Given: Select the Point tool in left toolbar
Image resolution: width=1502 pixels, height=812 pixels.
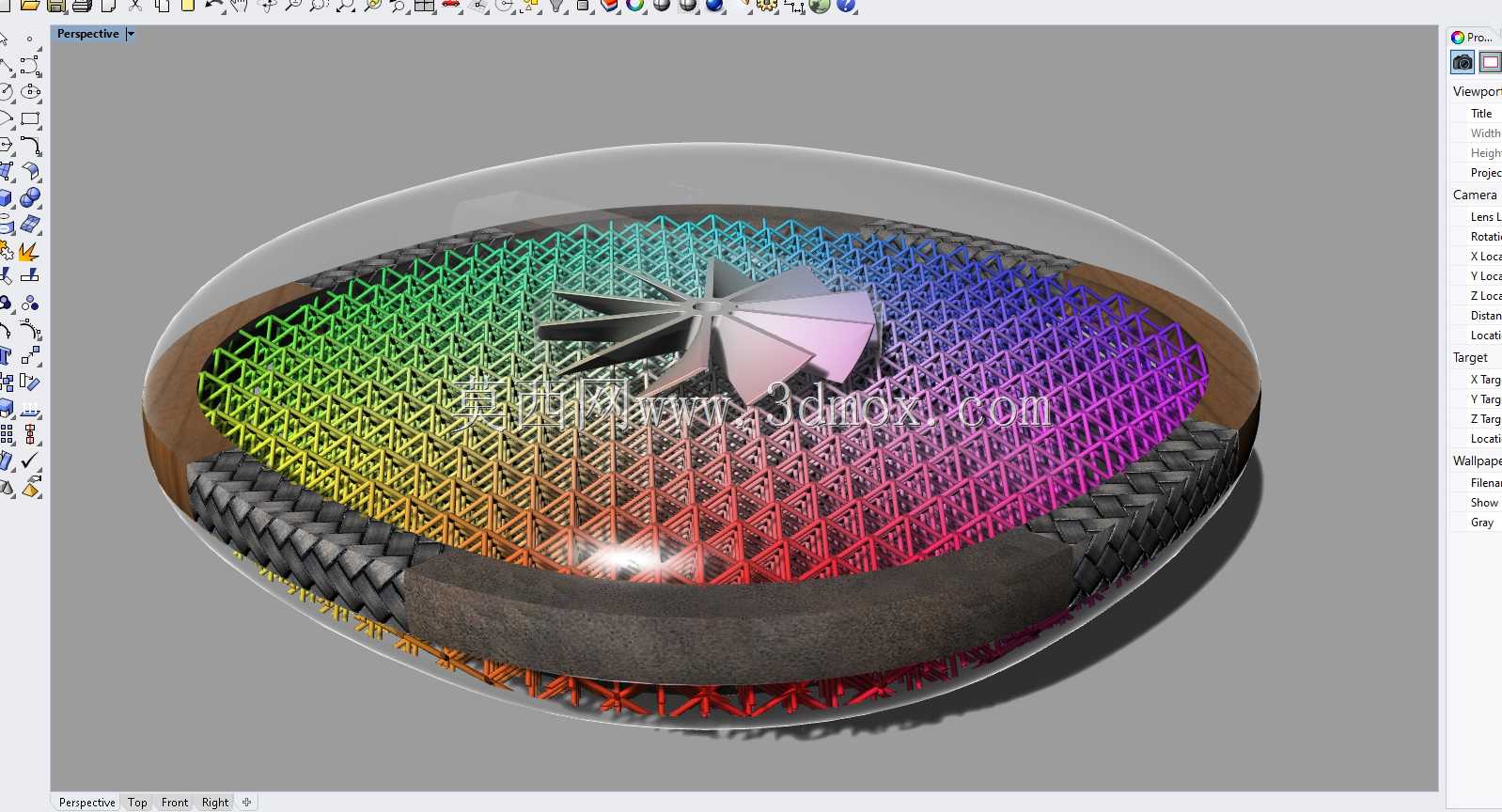Looking at the screenshot, I should pyautogui.click(x=30, y=39).
